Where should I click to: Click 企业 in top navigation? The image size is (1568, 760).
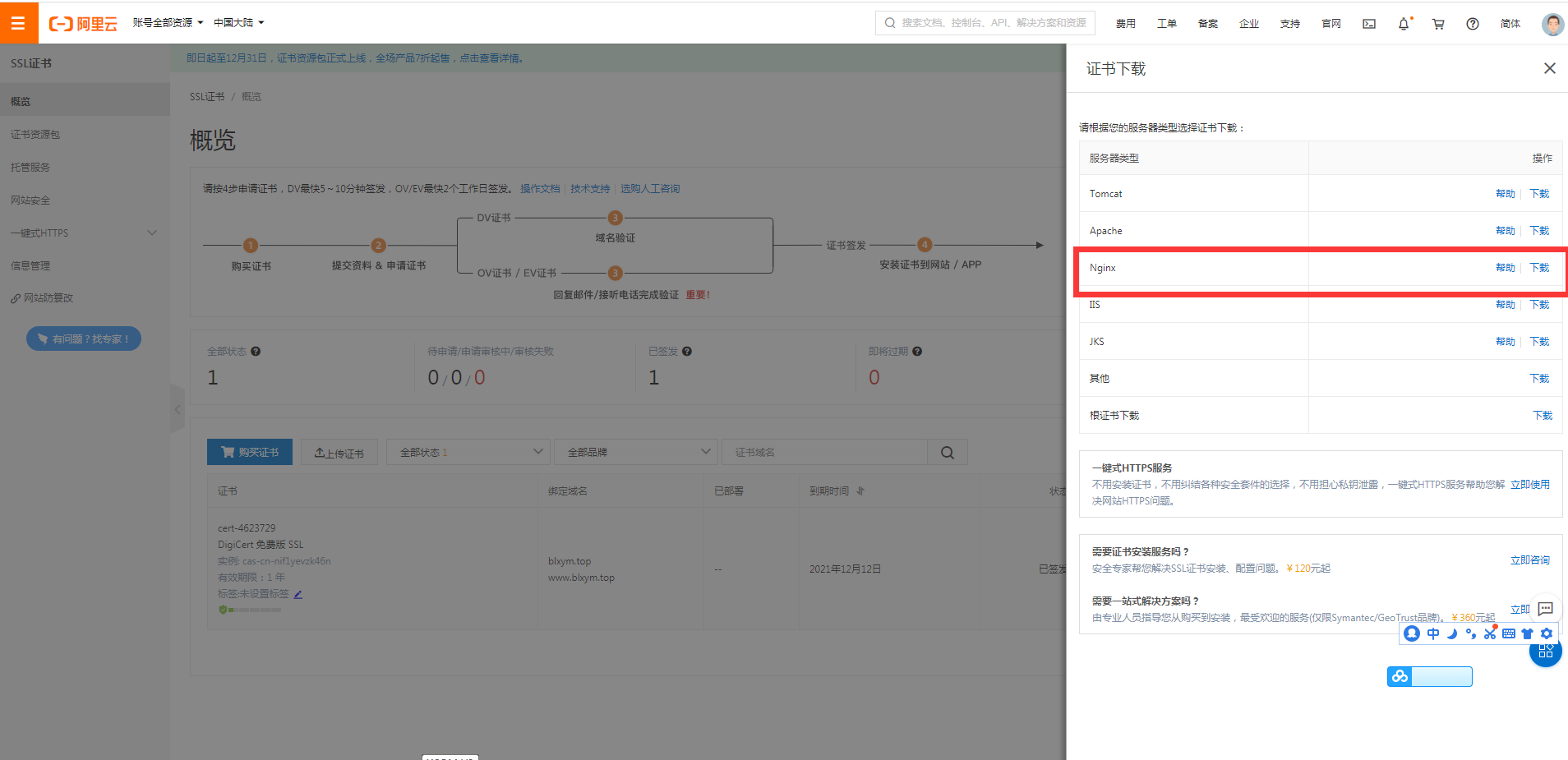click(x=1249, y=24)
